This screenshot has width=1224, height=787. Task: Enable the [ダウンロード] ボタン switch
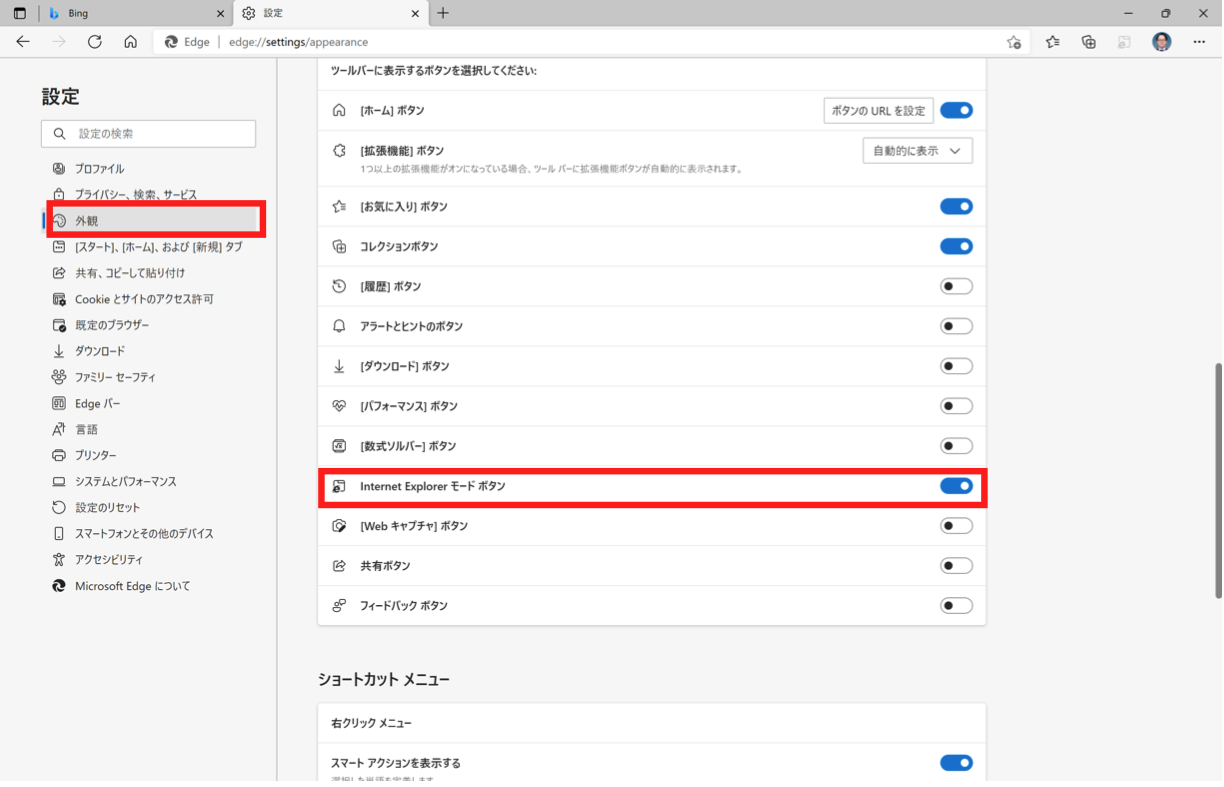(956, 366)
